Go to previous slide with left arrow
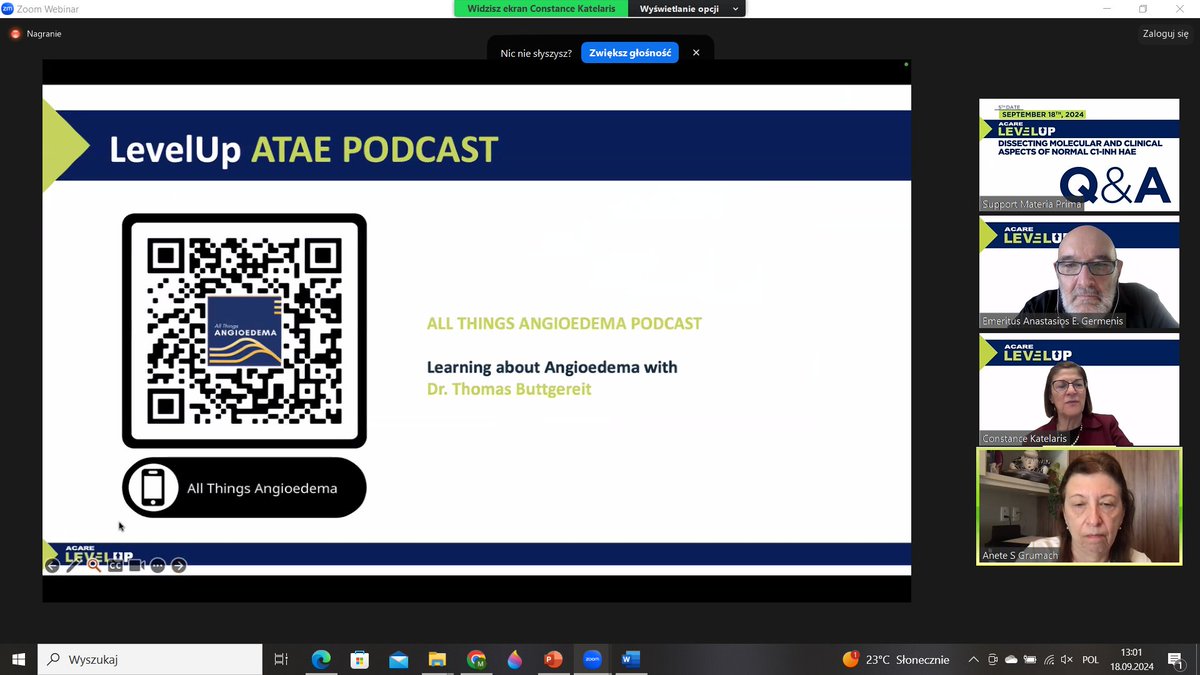Screen dimensions: 1200x675 pyautogui.click(x=52, y=566)
